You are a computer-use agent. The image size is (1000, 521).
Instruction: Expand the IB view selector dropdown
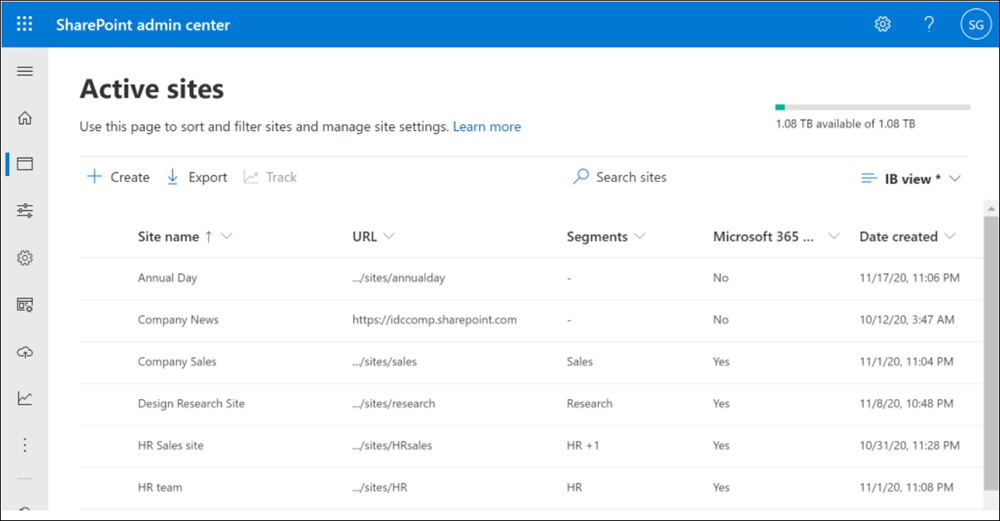[x=911, y=178]
